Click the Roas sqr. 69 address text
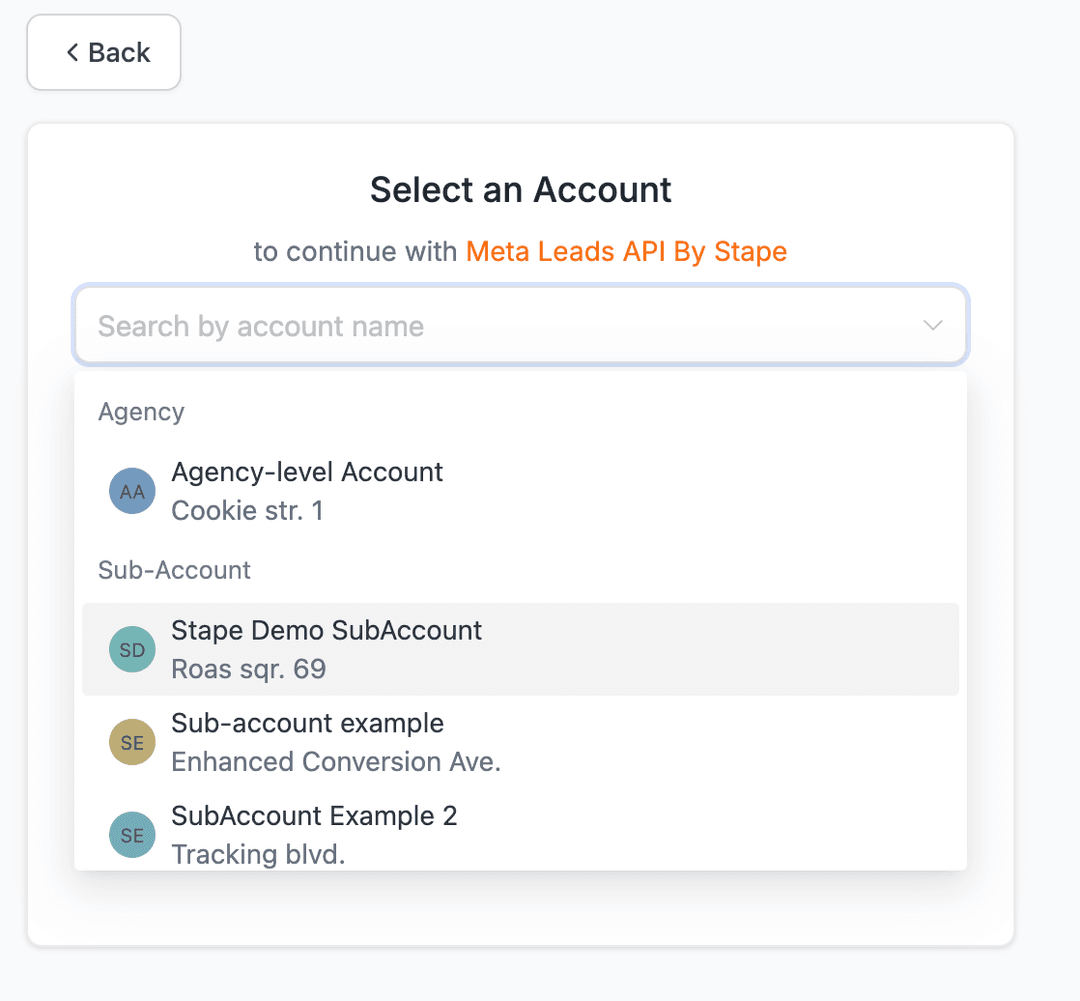The width and height of the screenshot is (1080, 1001). coord(248,669)
